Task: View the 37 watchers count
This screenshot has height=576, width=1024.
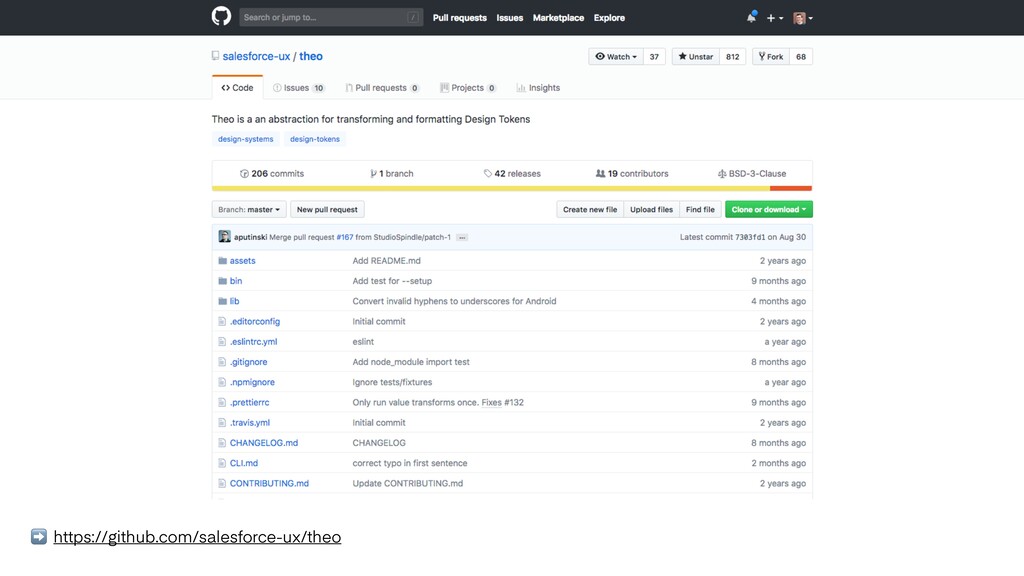Action: [x=654, y=57]
